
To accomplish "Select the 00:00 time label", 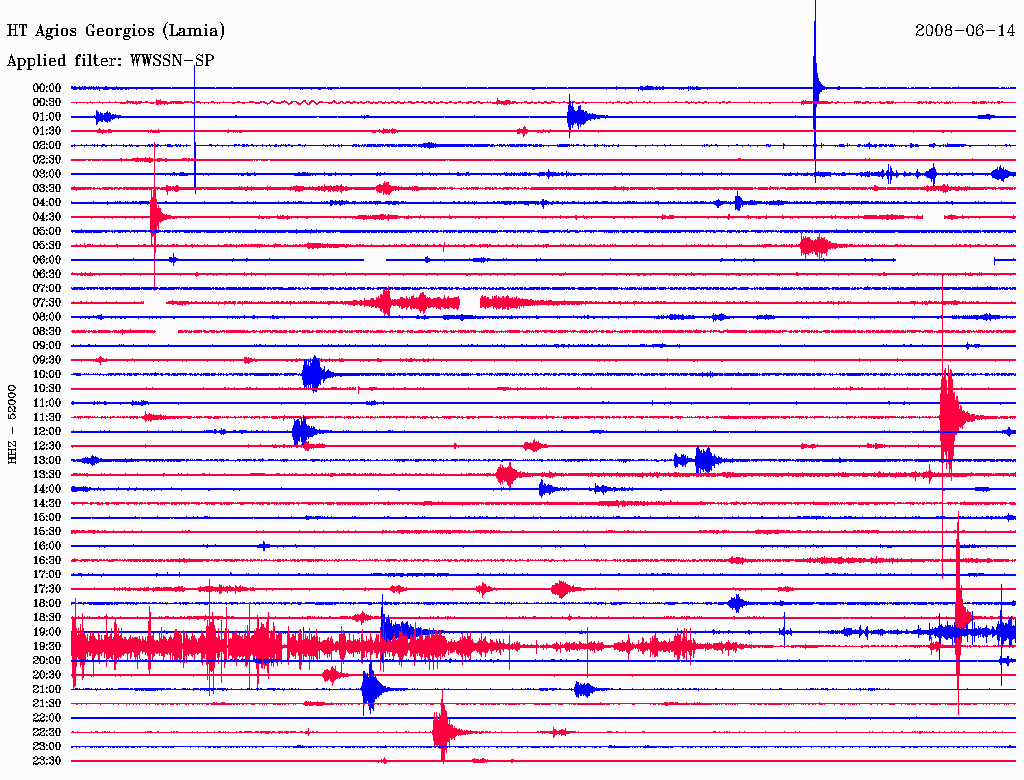I will (47, 88).
